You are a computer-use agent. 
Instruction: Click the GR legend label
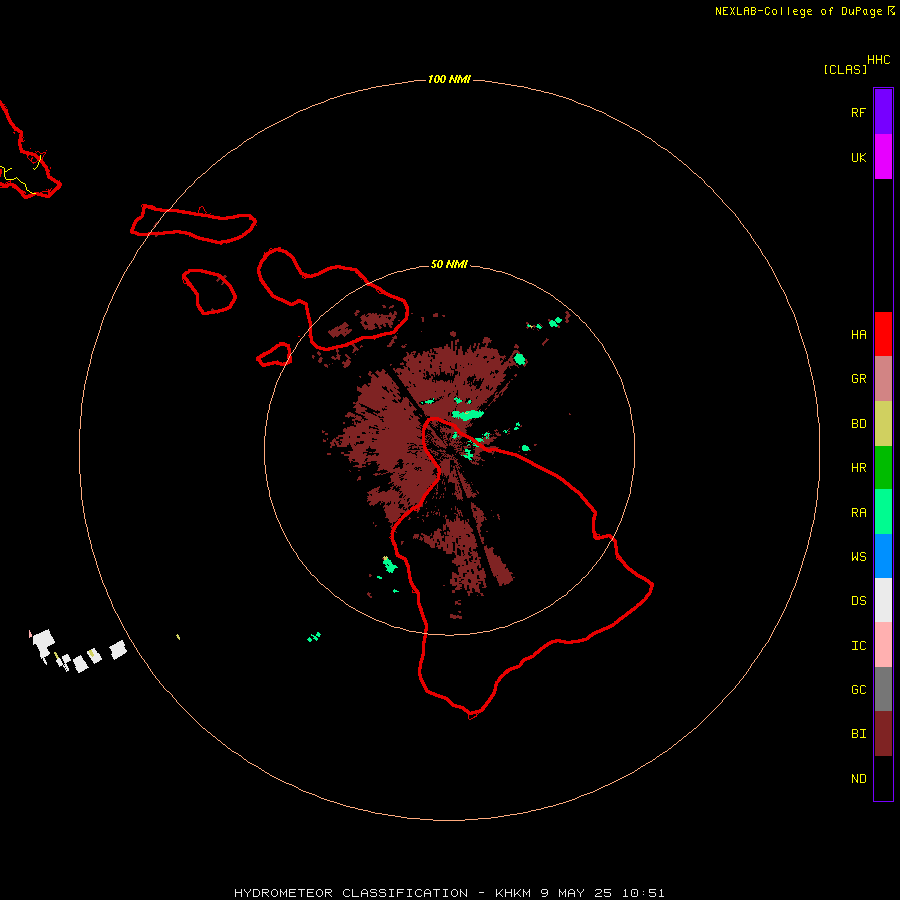click(858, 379)
